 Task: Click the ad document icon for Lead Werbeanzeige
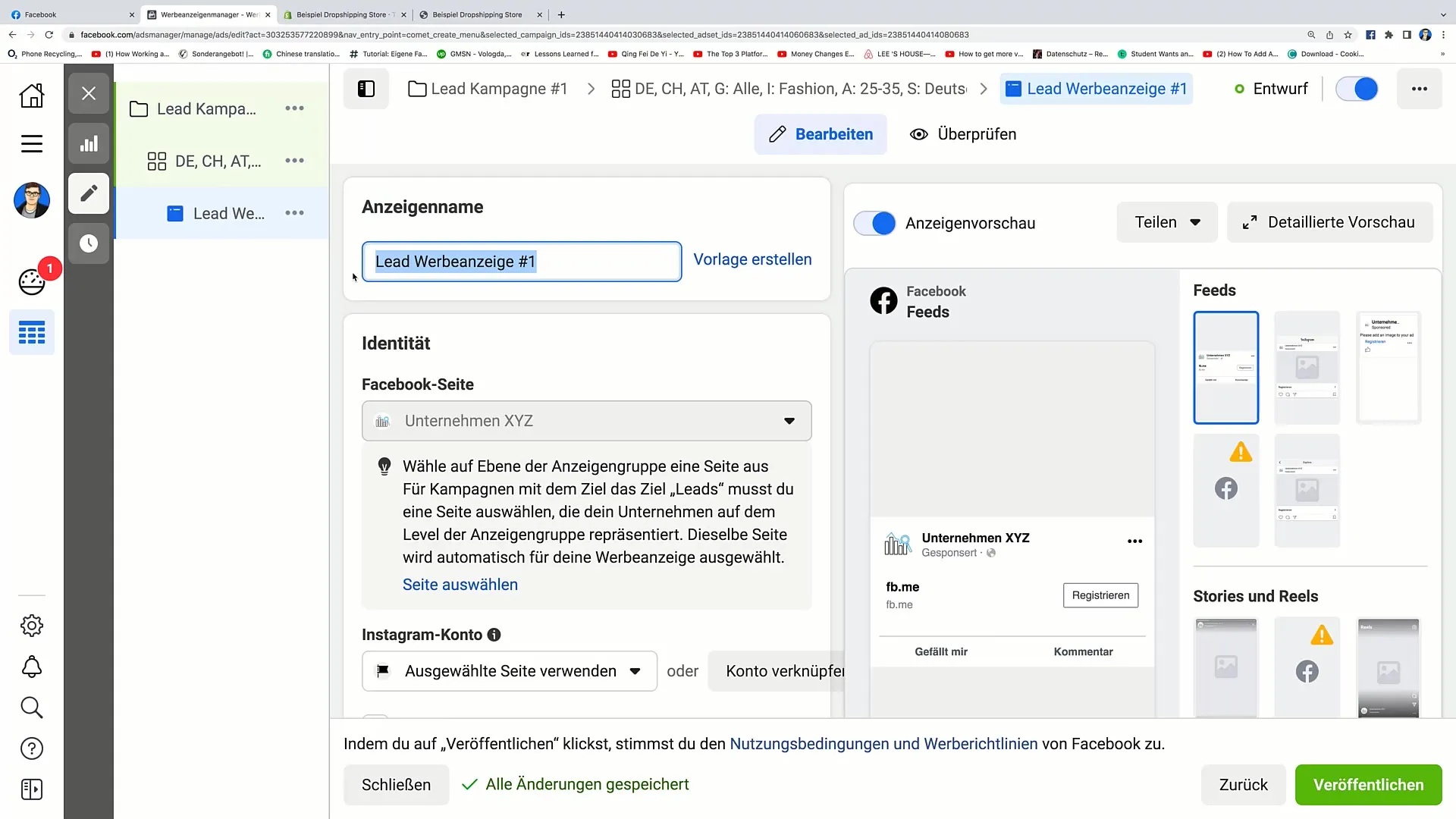pos(176,213)
